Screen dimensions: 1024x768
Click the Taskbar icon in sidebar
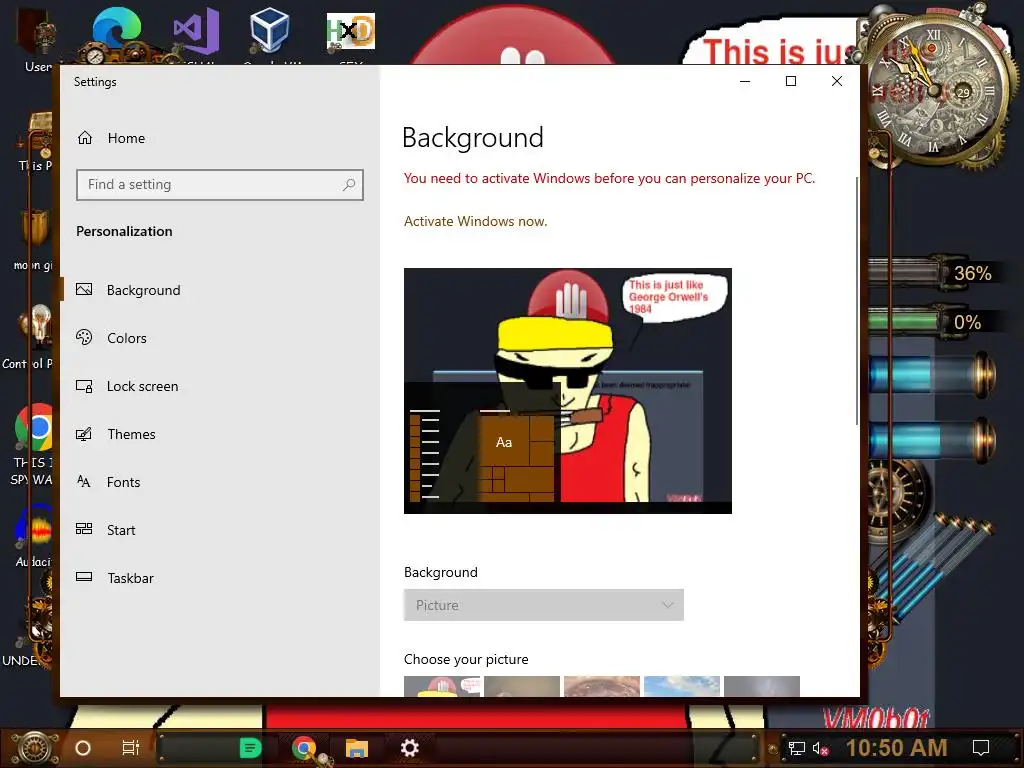tap(84, 577)
